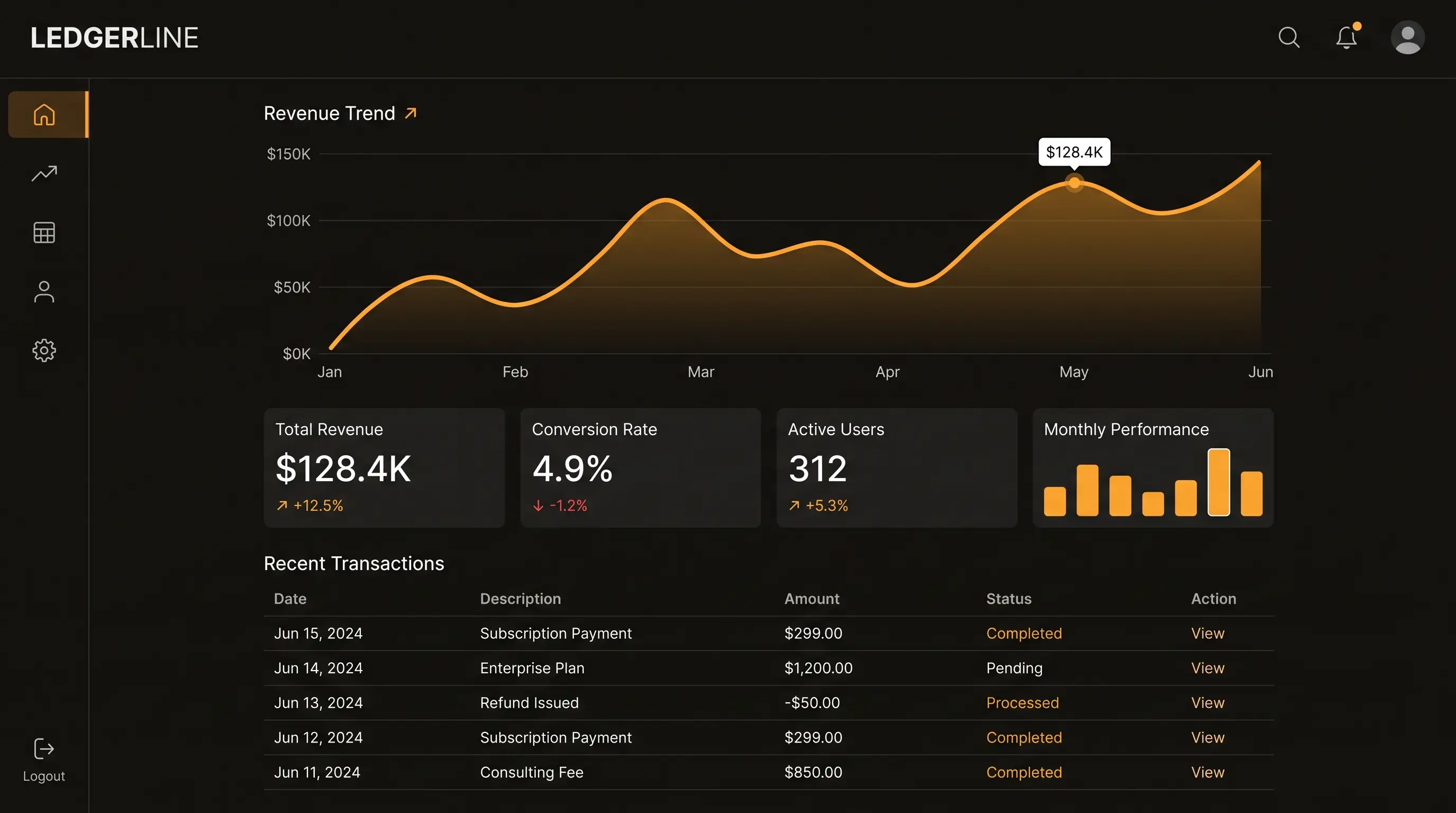Click the Monthly Performance title

click(x=1126, y=430)
